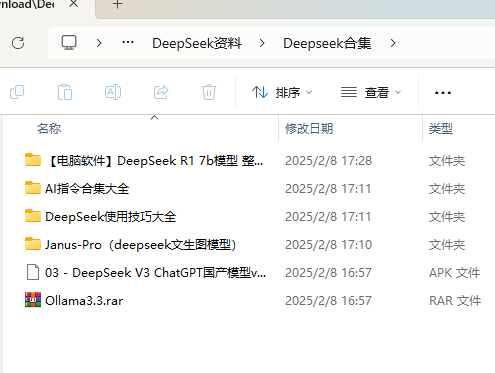Select the Ollama3.3.rar file
This screenshot has height=373, width=495.
(84, 301)
